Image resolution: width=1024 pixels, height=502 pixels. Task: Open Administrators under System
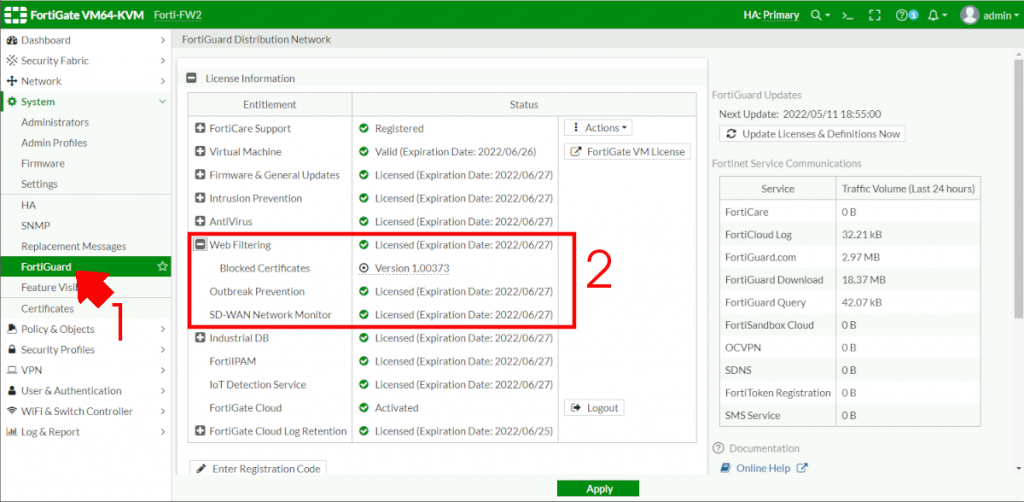click(x=55, y=123)
